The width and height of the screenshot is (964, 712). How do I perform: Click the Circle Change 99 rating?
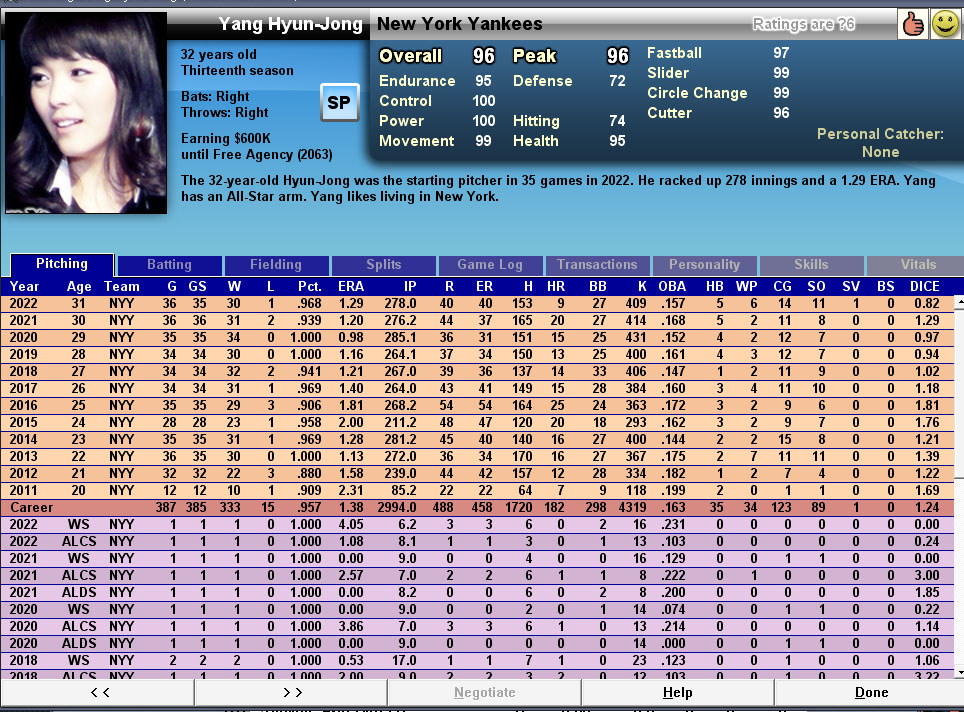click(x=718, y=93)
